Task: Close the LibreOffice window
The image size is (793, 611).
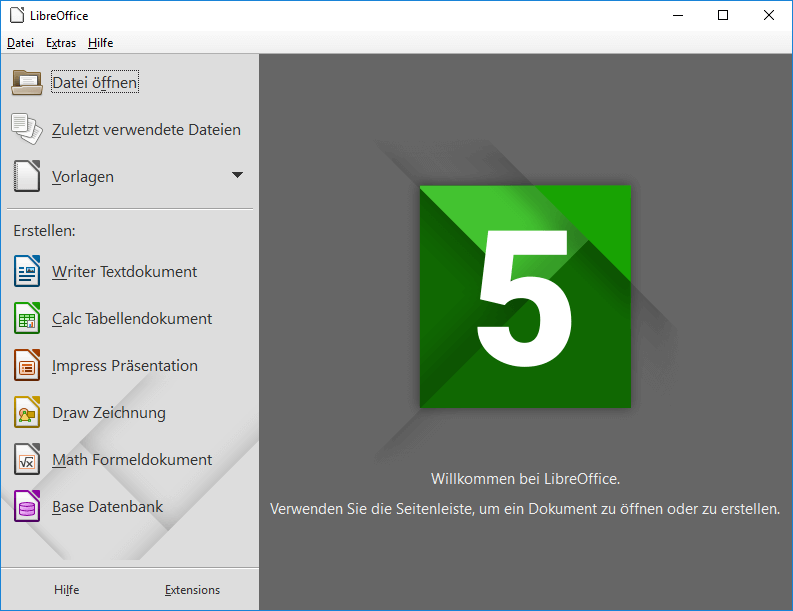Action: click(x=769, y=15)
